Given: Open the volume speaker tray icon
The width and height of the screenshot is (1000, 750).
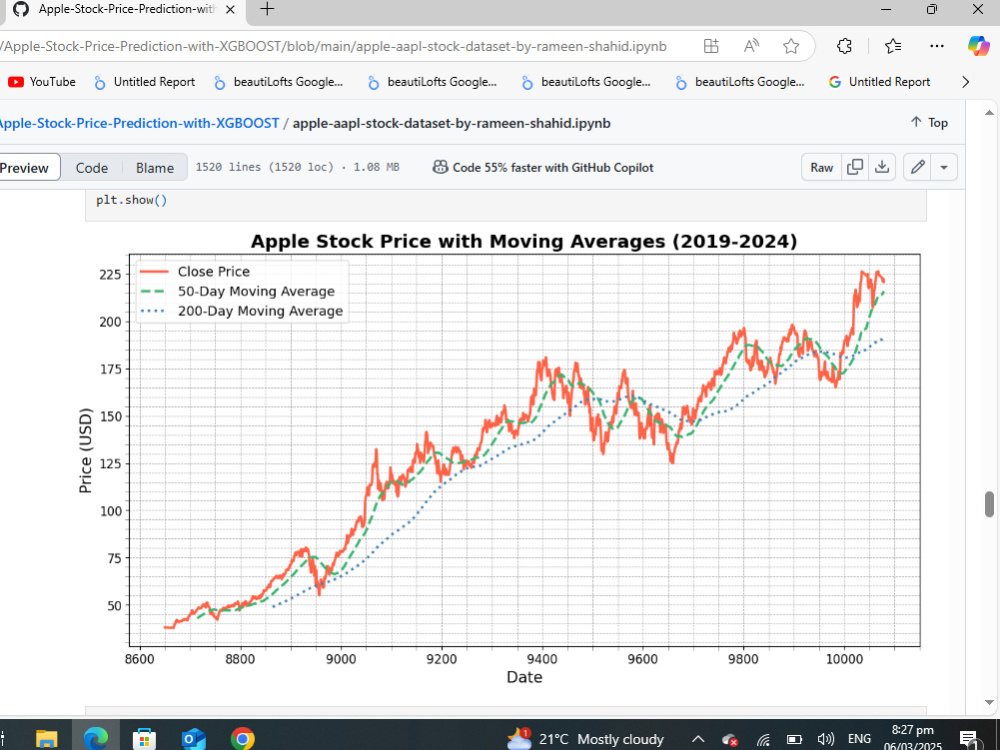Looking at the screenshot, I should click(x=826, y=739).
